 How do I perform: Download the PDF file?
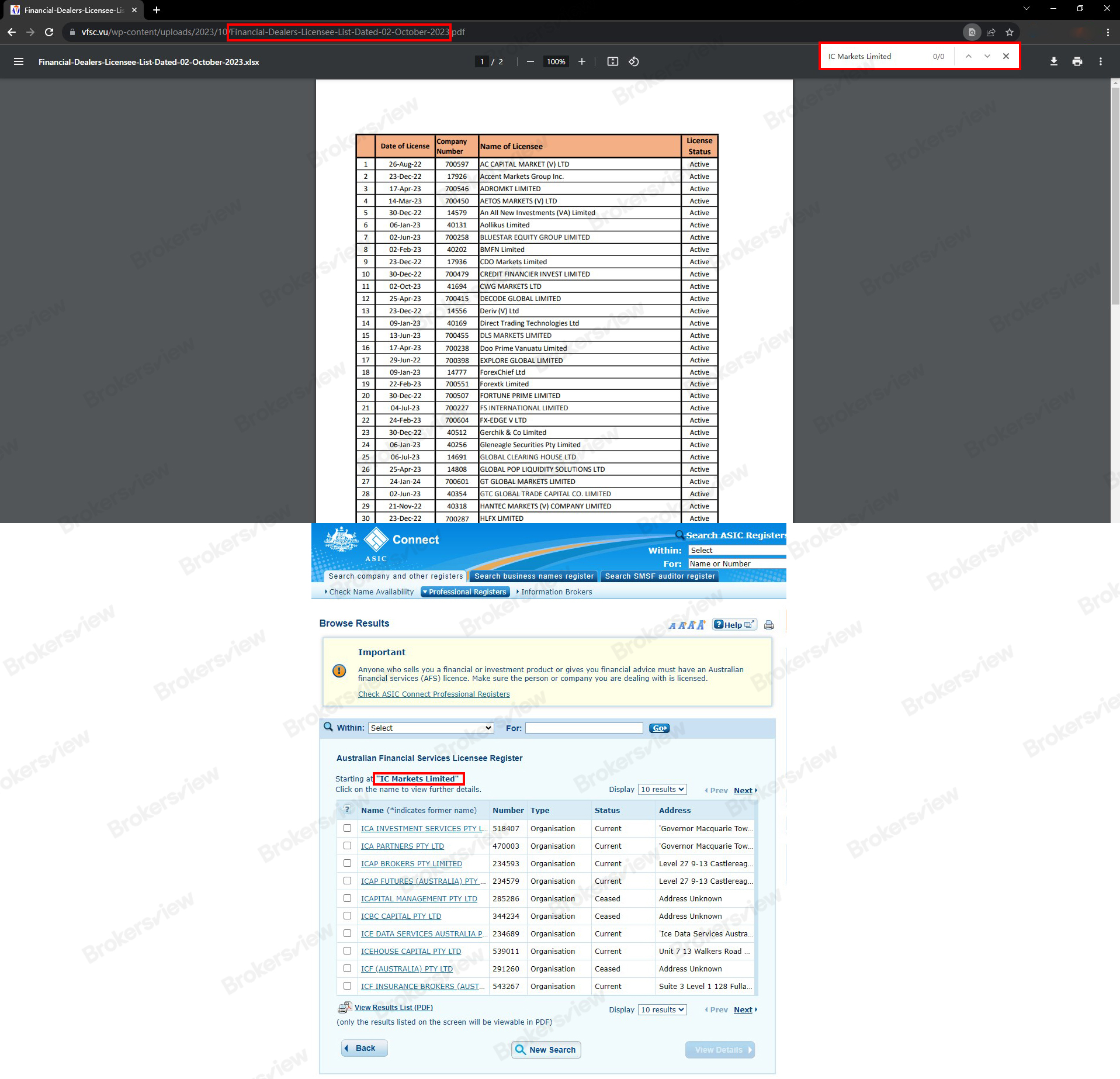tap(1053, 61)
